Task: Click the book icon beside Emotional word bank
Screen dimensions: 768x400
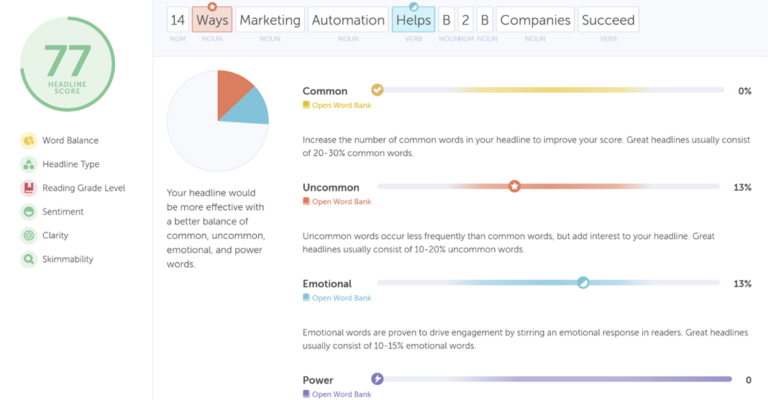Action: pyautogui.click(x=307, y=298)
